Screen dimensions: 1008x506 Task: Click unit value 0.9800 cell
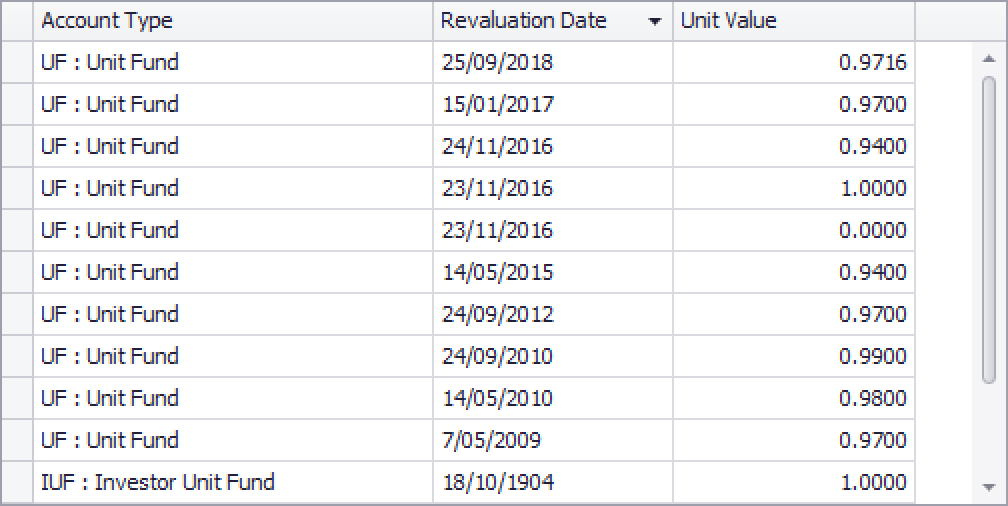click(794, 398)
